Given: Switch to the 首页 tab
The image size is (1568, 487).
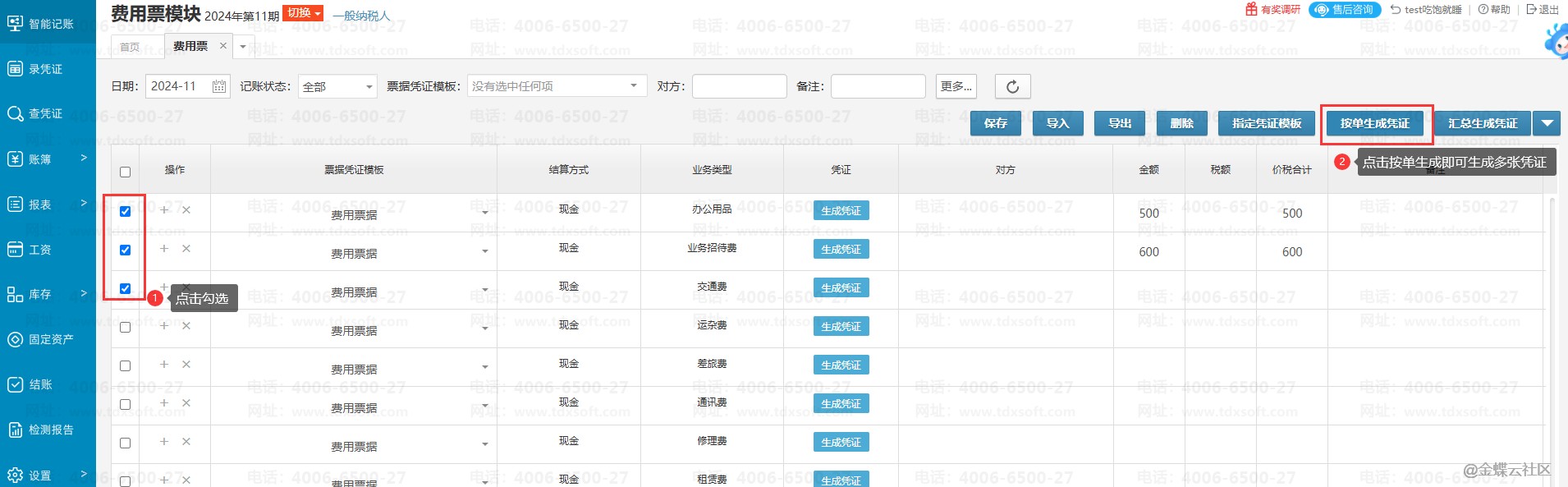Looking at the screenshot, I should (x=130, y=47).
